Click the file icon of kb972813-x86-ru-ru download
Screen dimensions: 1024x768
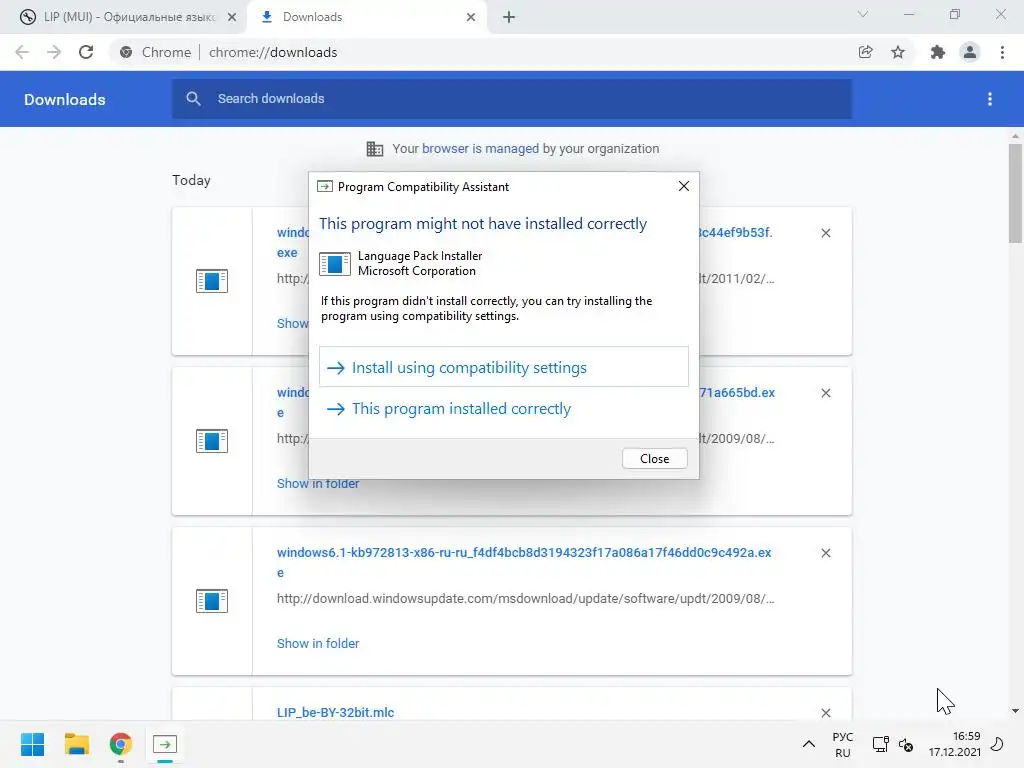click(212, 601)
